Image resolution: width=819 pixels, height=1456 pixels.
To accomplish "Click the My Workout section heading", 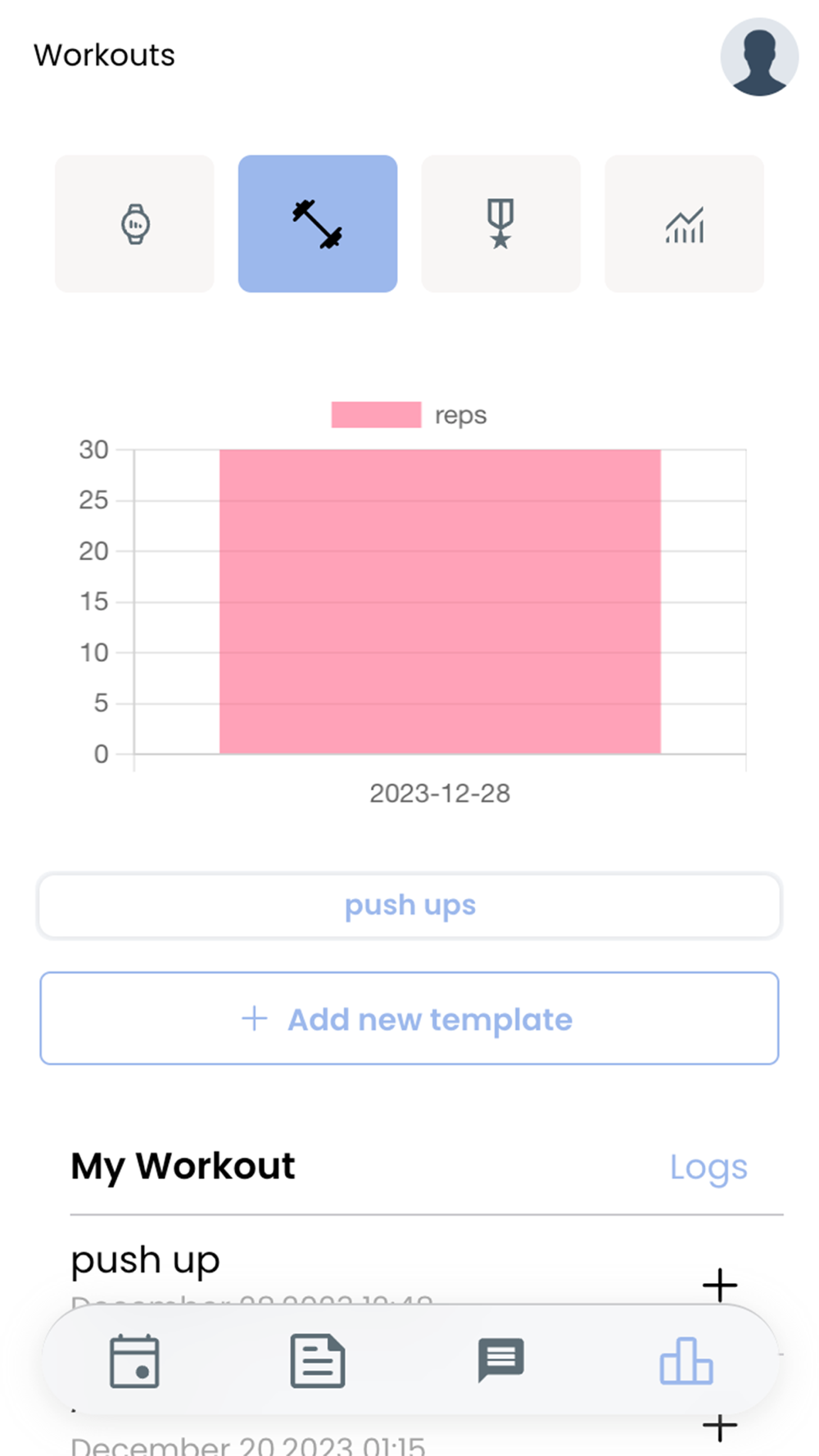I will point(183,1166).
